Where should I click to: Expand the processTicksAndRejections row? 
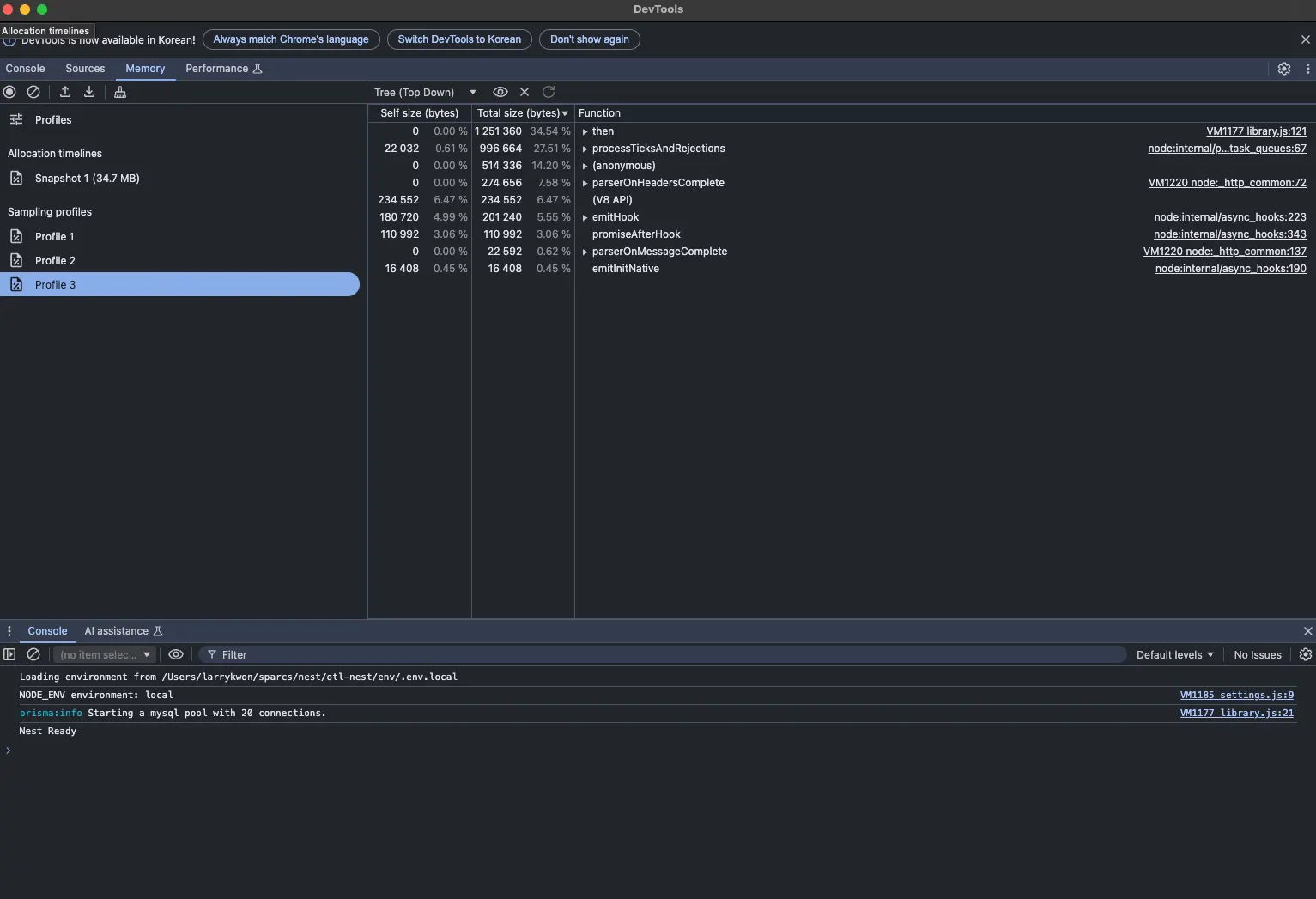tap(585, 149)
